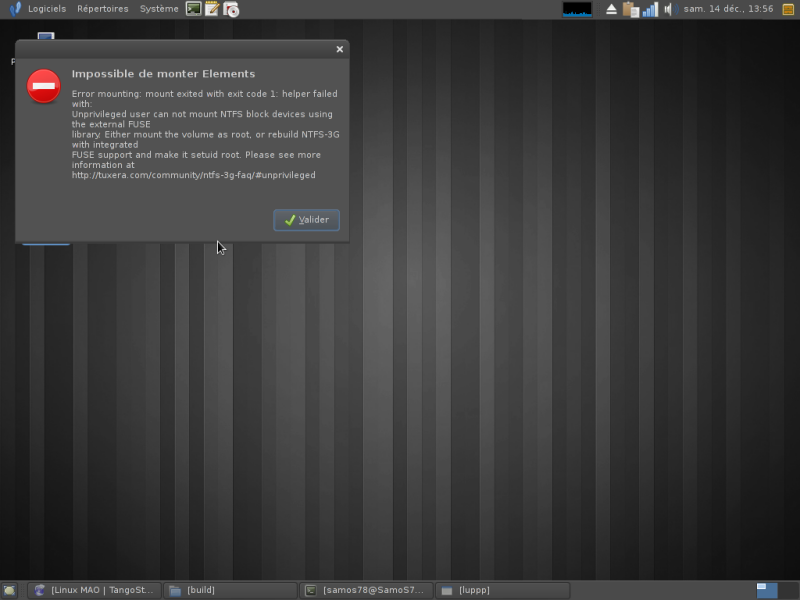This screenshot has width=800, height=600.
Task: Open the clipboard manager tray icon
Action: 631,9
